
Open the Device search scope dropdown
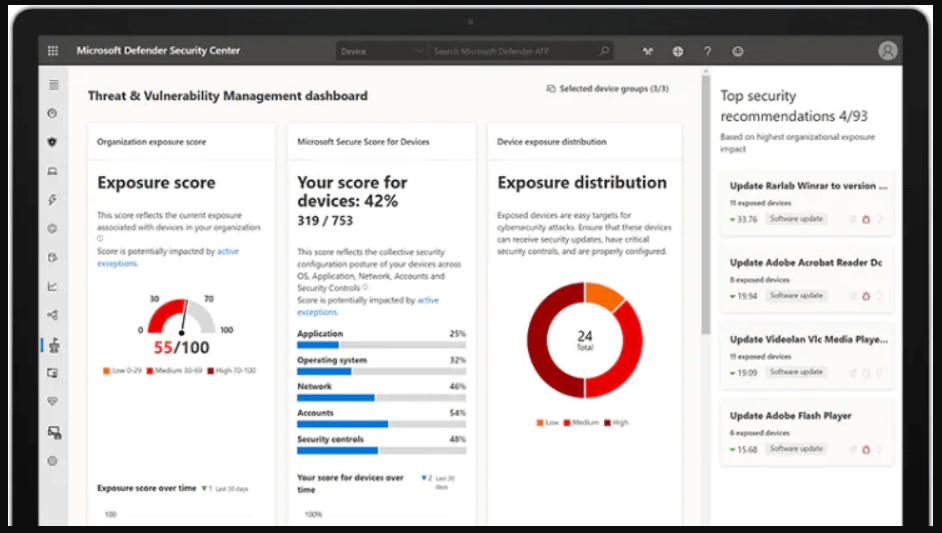coord(380,51)
